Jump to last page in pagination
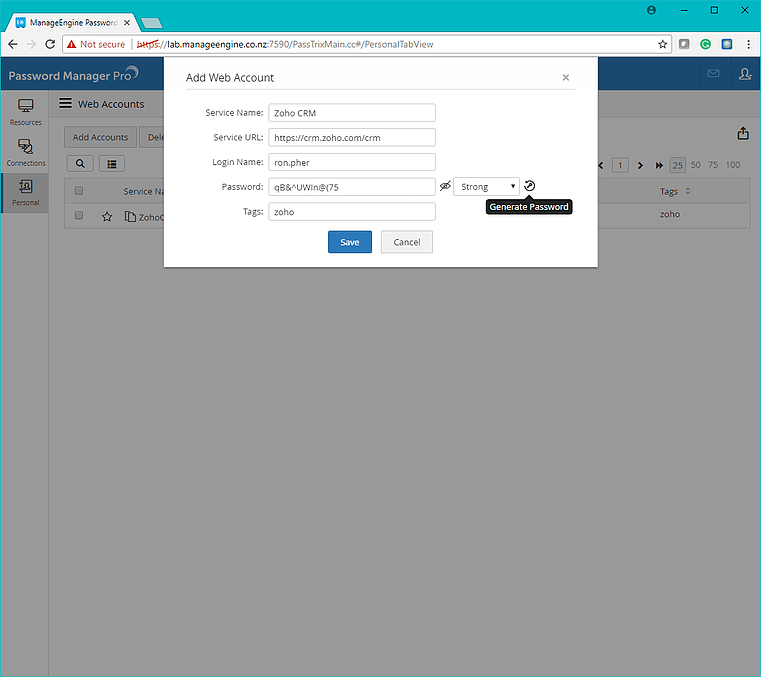This screenshot has height=677, width=761. click(x=659, y=165)
